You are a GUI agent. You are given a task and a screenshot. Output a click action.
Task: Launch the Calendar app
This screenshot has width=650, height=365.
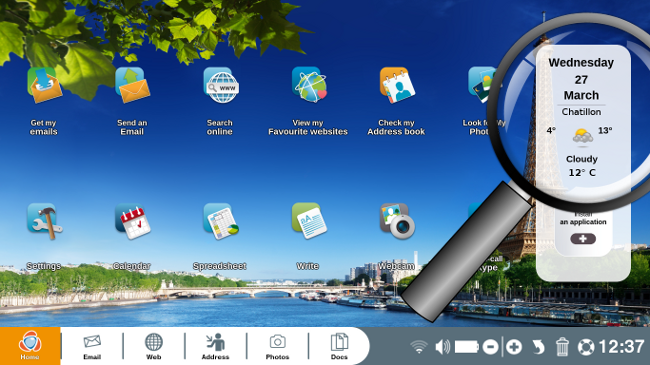[133, 221]
